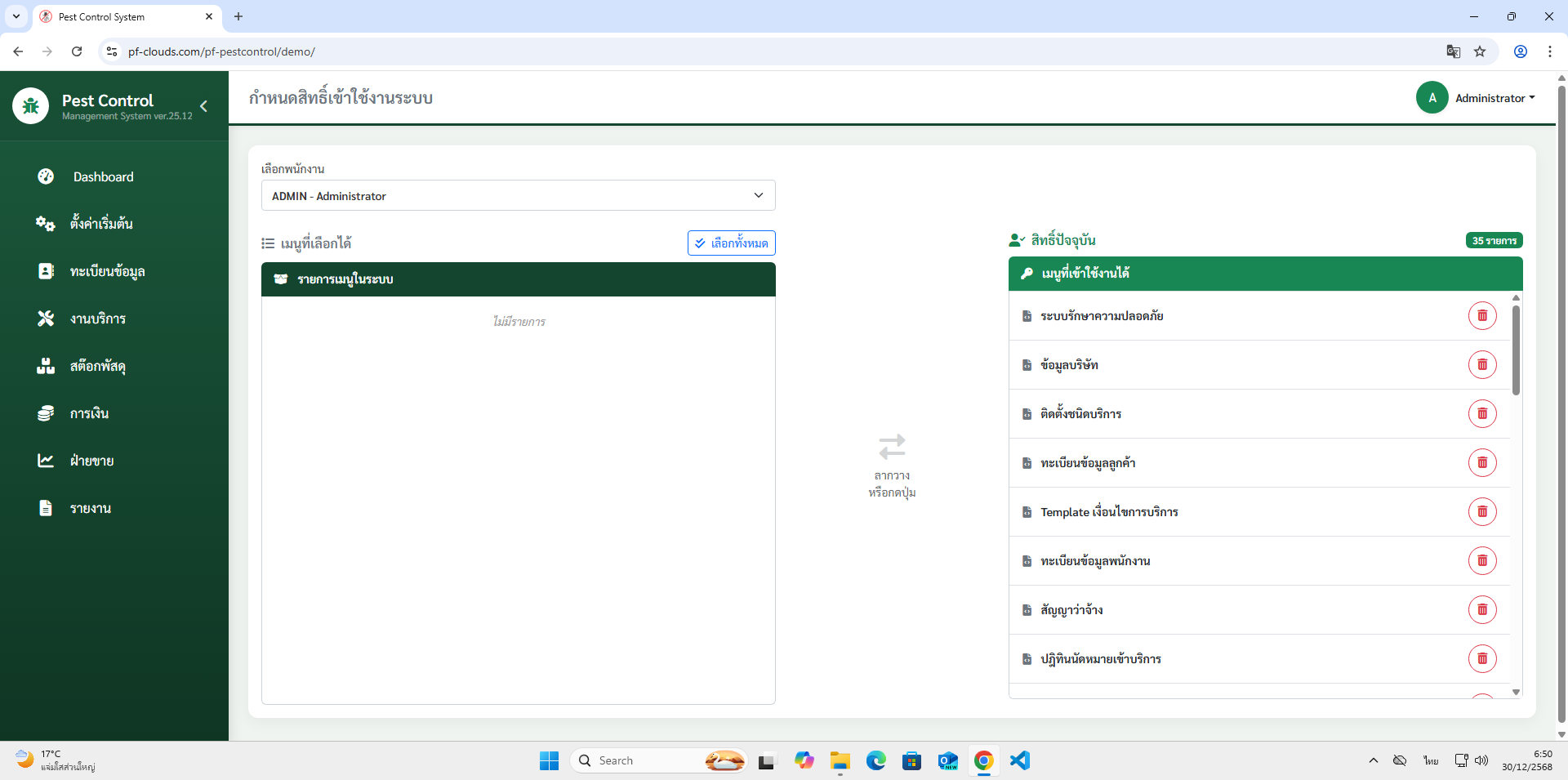The image size is (1568, 780).
Task: Go to the รายงาน reports menu
Action: click(x=90, y=509)
